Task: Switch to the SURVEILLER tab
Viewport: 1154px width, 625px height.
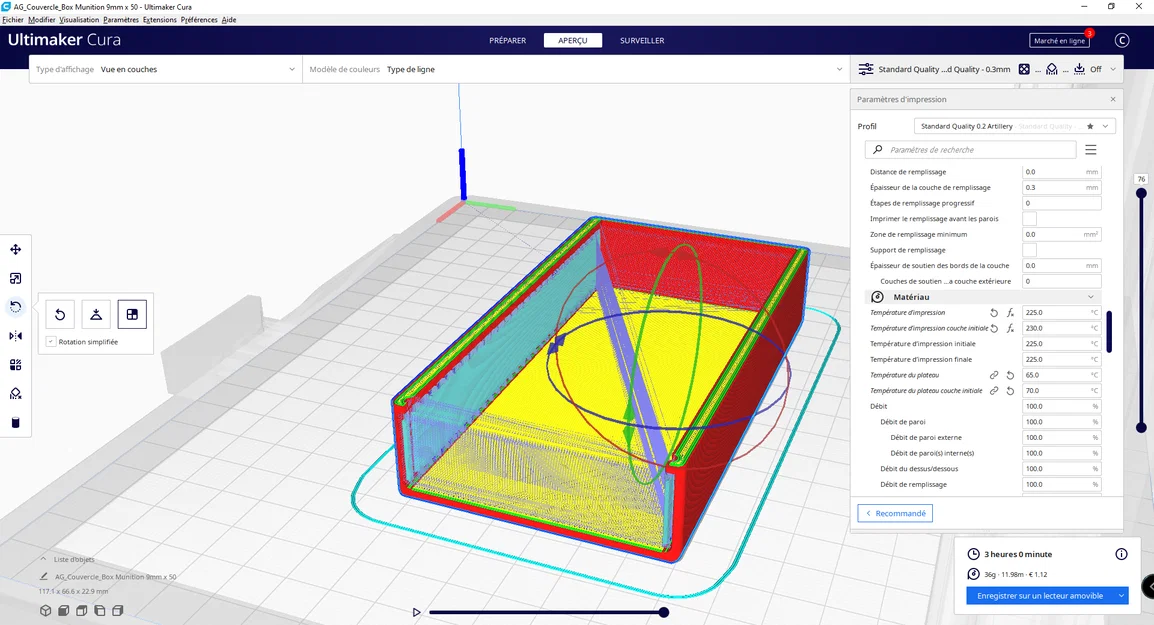Action: pos(642,40)
